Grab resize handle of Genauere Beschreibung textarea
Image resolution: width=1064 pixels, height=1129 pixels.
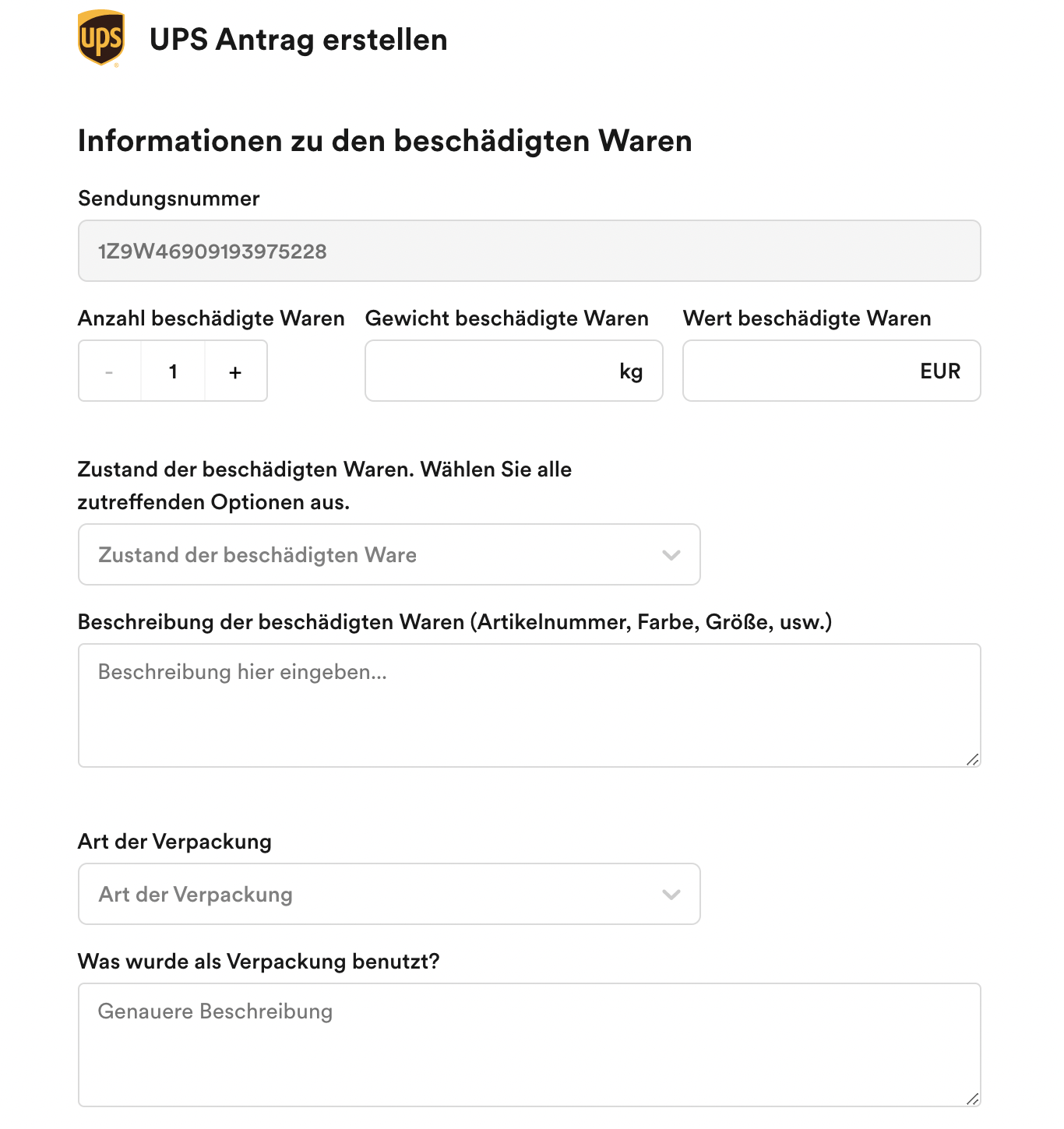pyautogui.click(x=973, y=1099)
